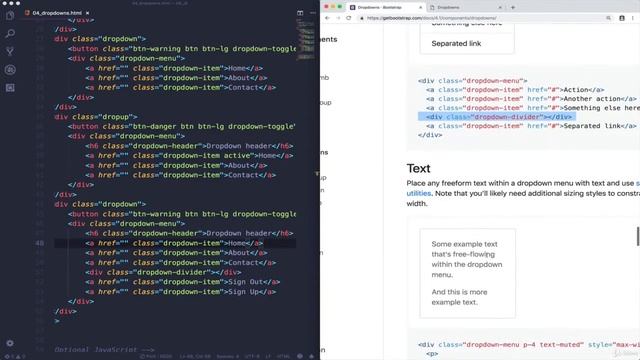The height and width of the screenshot is (360, 640).
Task: Click the Sign Out anchor code line
Action: click(x=182, y=282)
